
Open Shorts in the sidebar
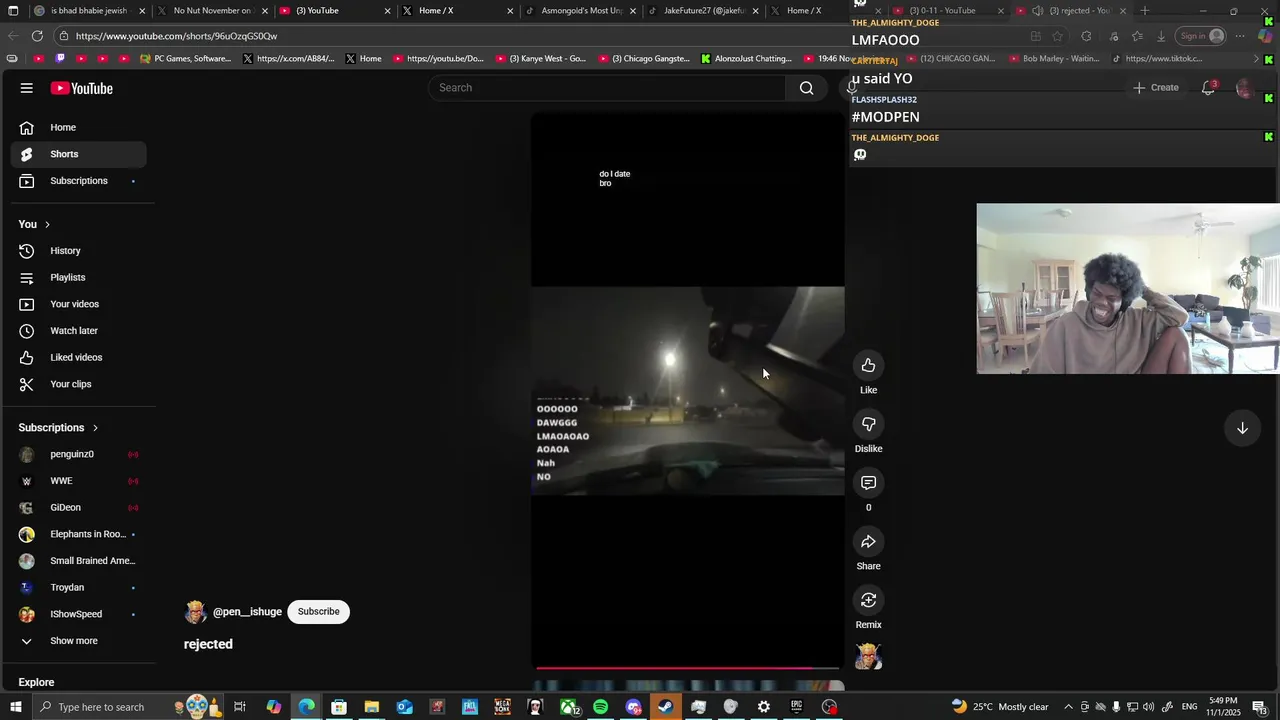[78, 154]
